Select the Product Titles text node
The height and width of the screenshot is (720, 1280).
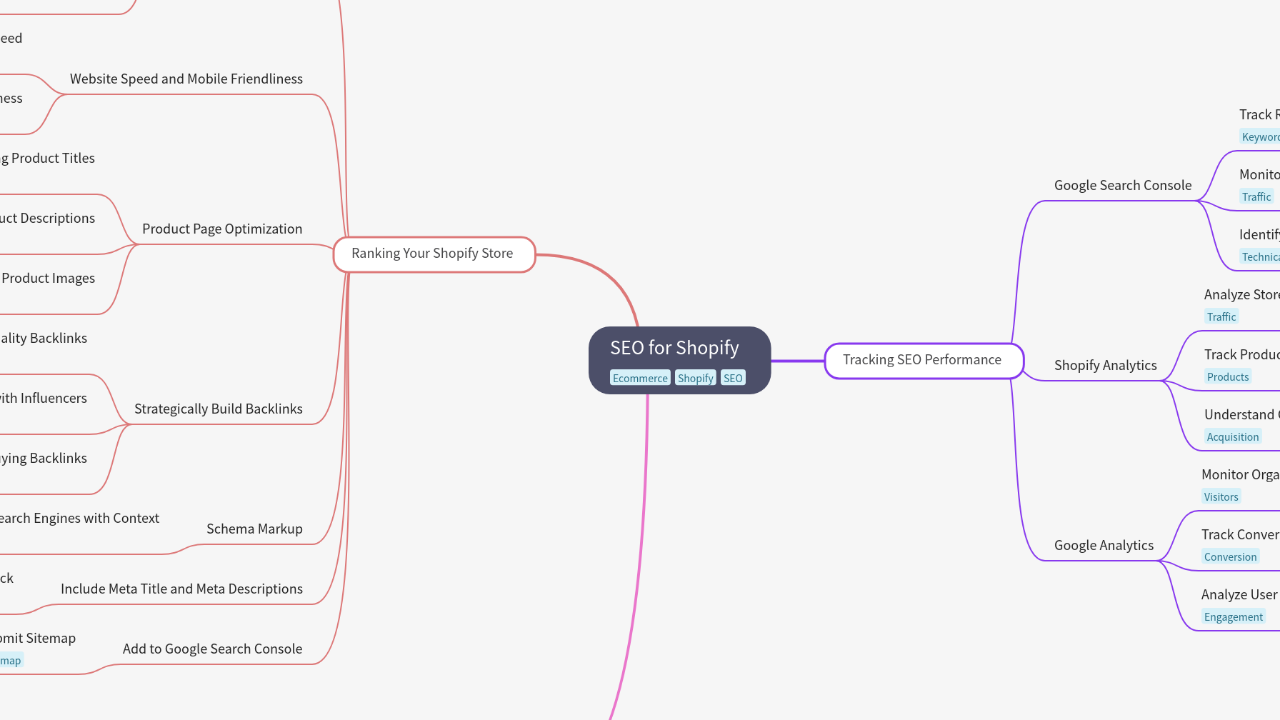(48, 158)
